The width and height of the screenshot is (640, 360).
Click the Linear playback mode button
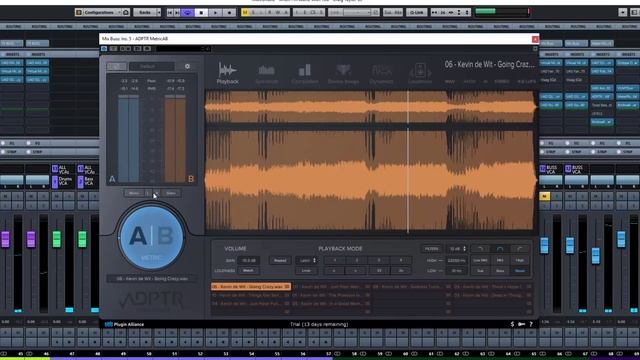306,271
